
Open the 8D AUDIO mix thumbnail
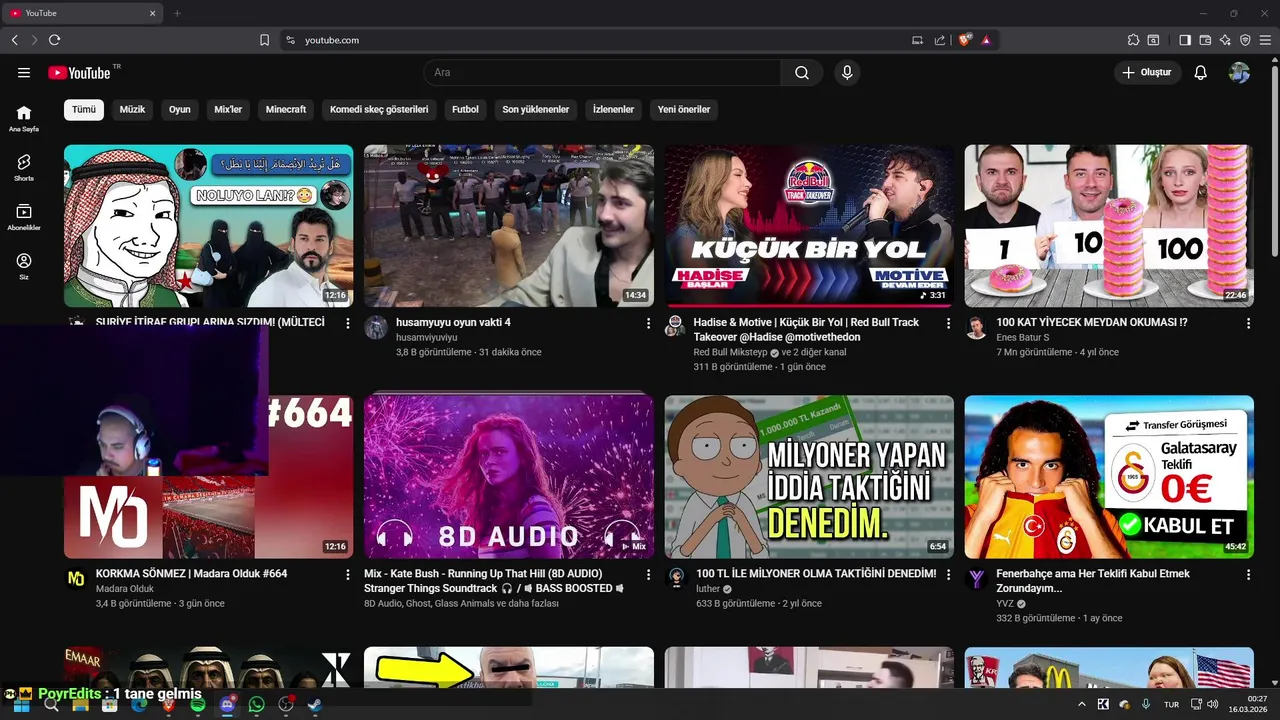pos(509,477)
